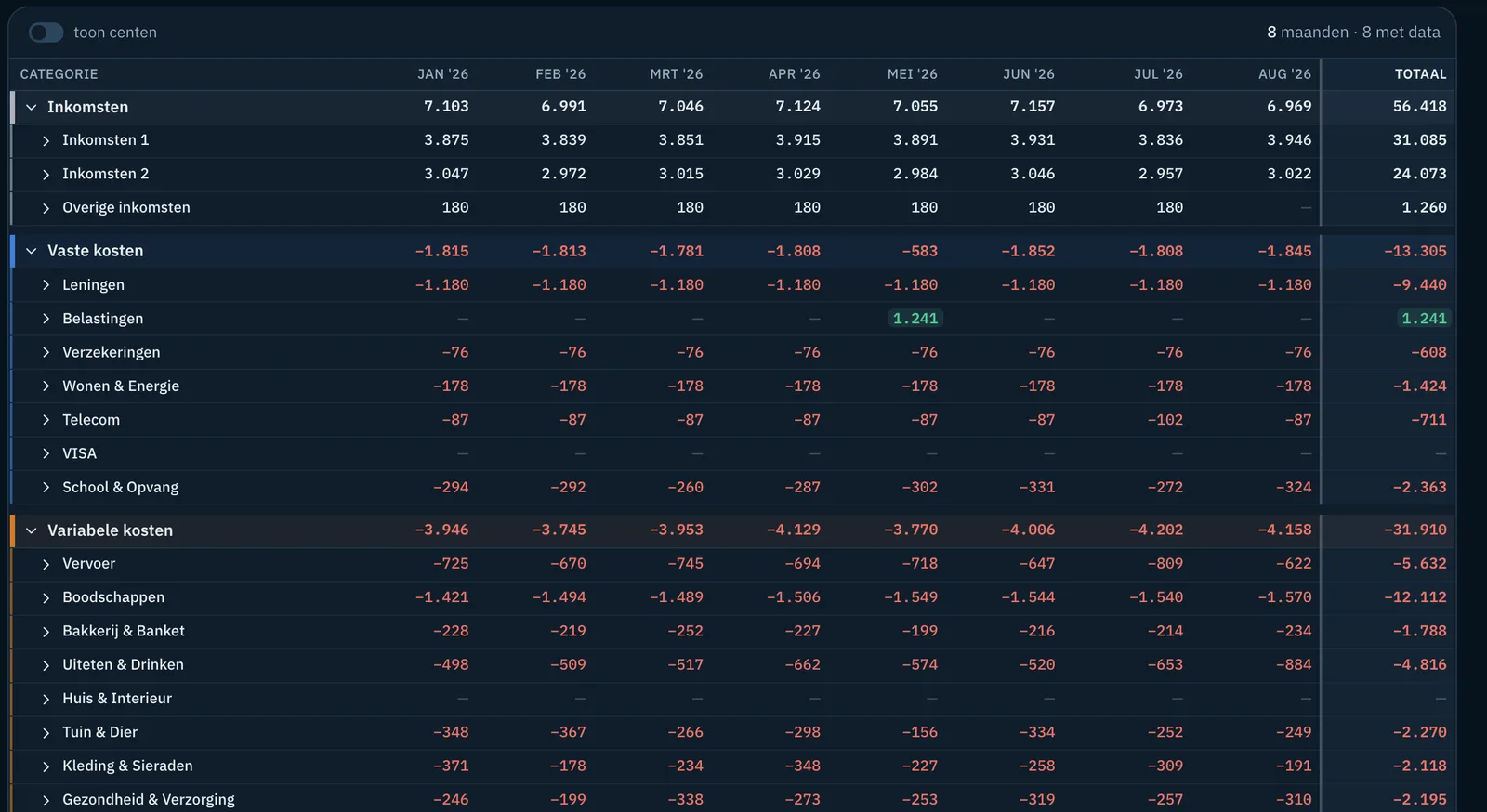Click the Inkomsten total 56.418

pos(1419,107)
